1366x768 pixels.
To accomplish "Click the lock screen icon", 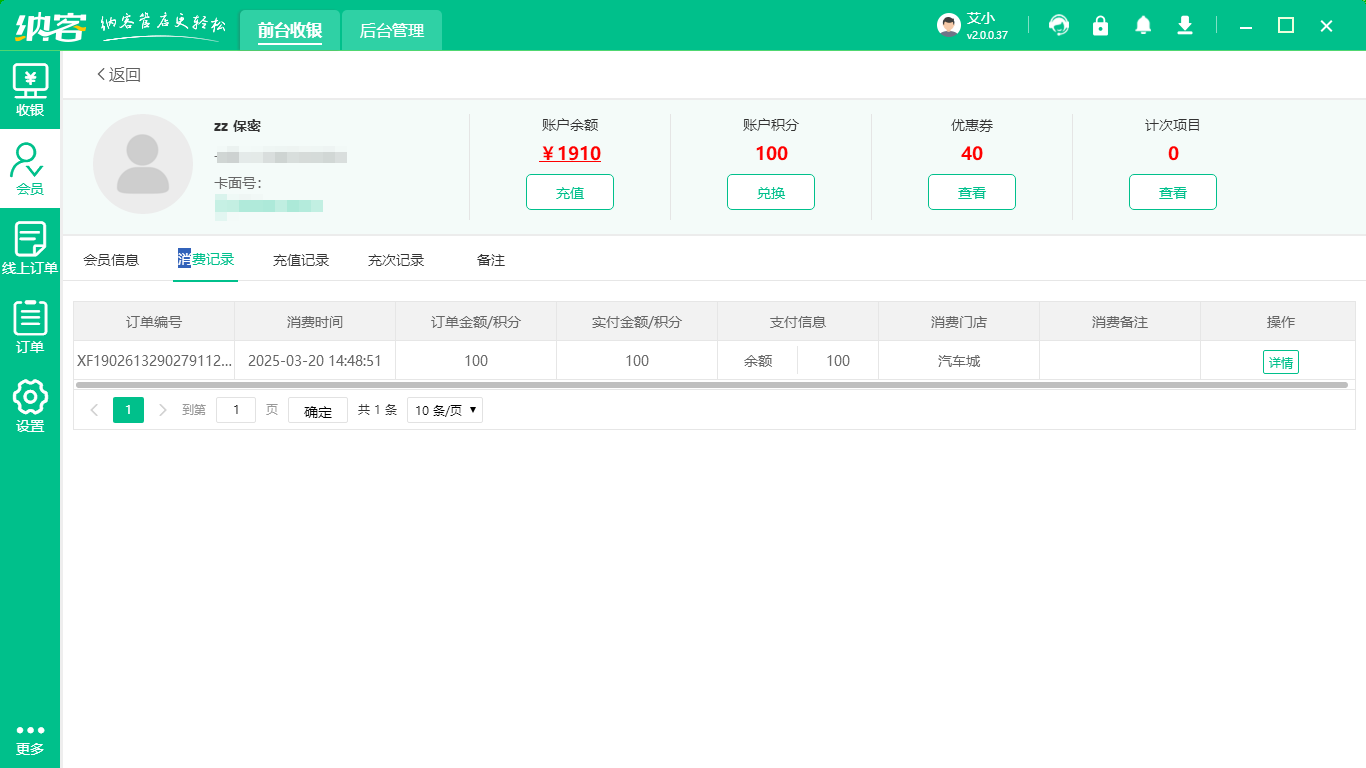I will (1100, 25).
